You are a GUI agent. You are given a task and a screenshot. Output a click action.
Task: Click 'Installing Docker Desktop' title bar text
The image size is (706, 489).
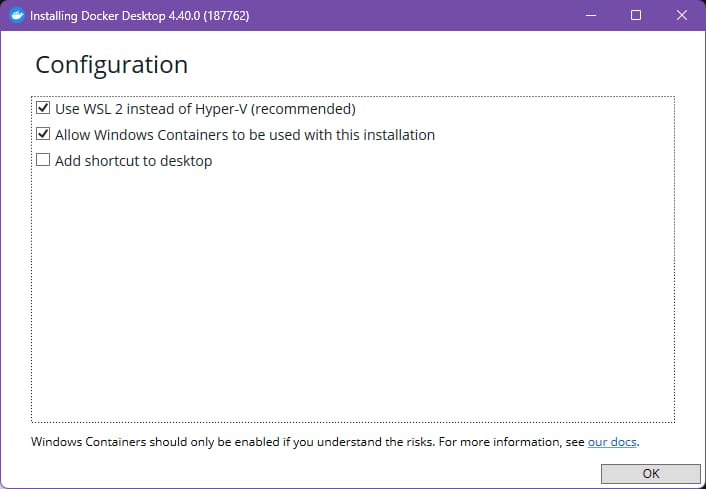pos(98,16)
